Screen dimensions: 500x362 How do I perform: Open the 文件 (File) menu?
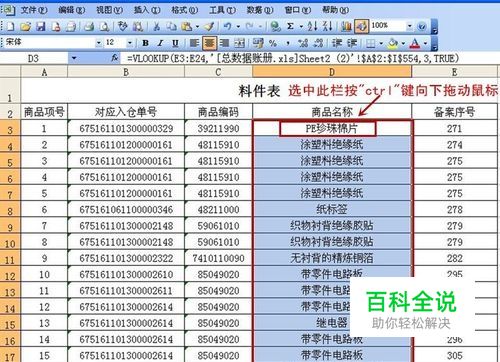coord(34,10)
